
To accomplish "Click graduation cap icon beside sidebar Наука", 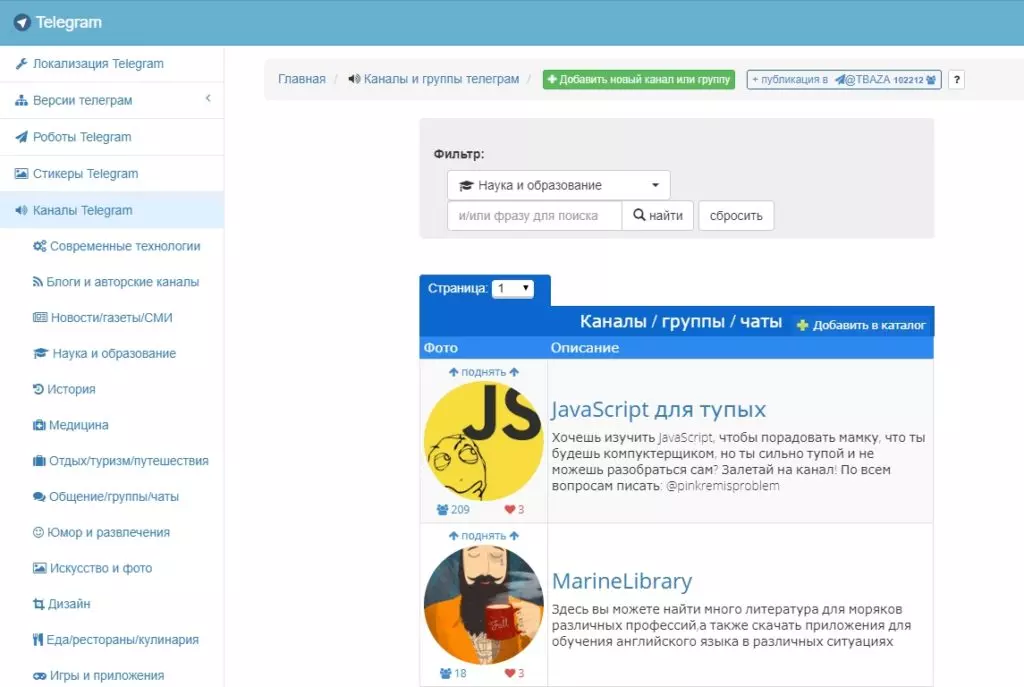I will pos(40,353).
